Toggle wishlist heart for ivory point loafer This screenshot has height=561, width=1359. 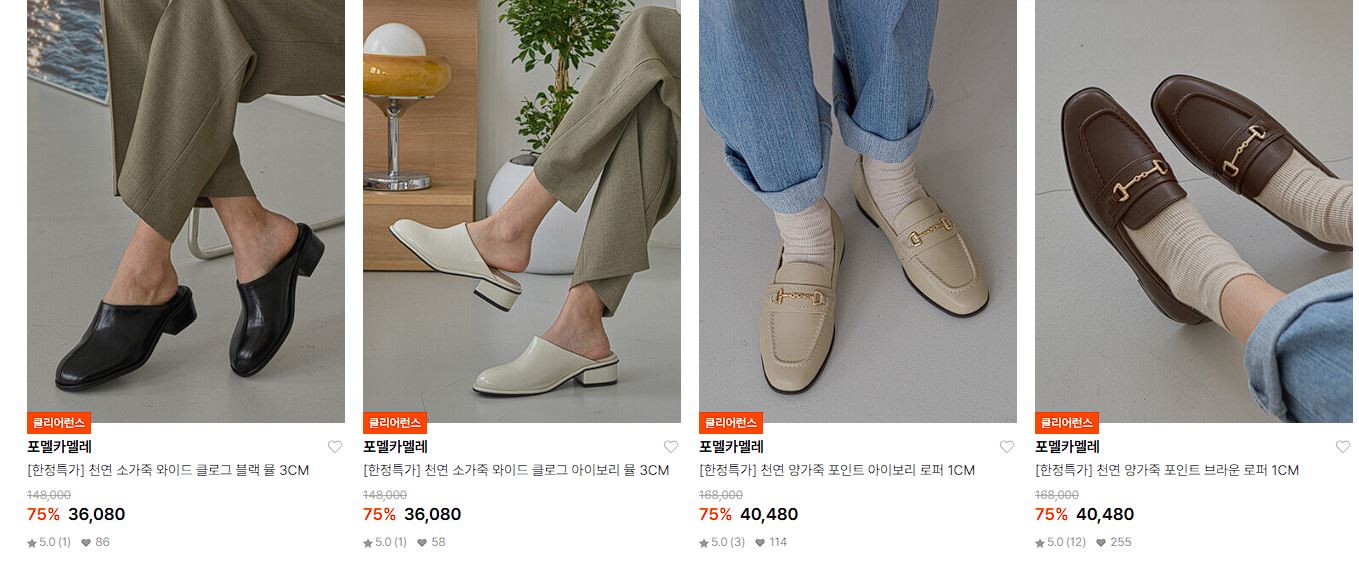(x=1007, y=447)
